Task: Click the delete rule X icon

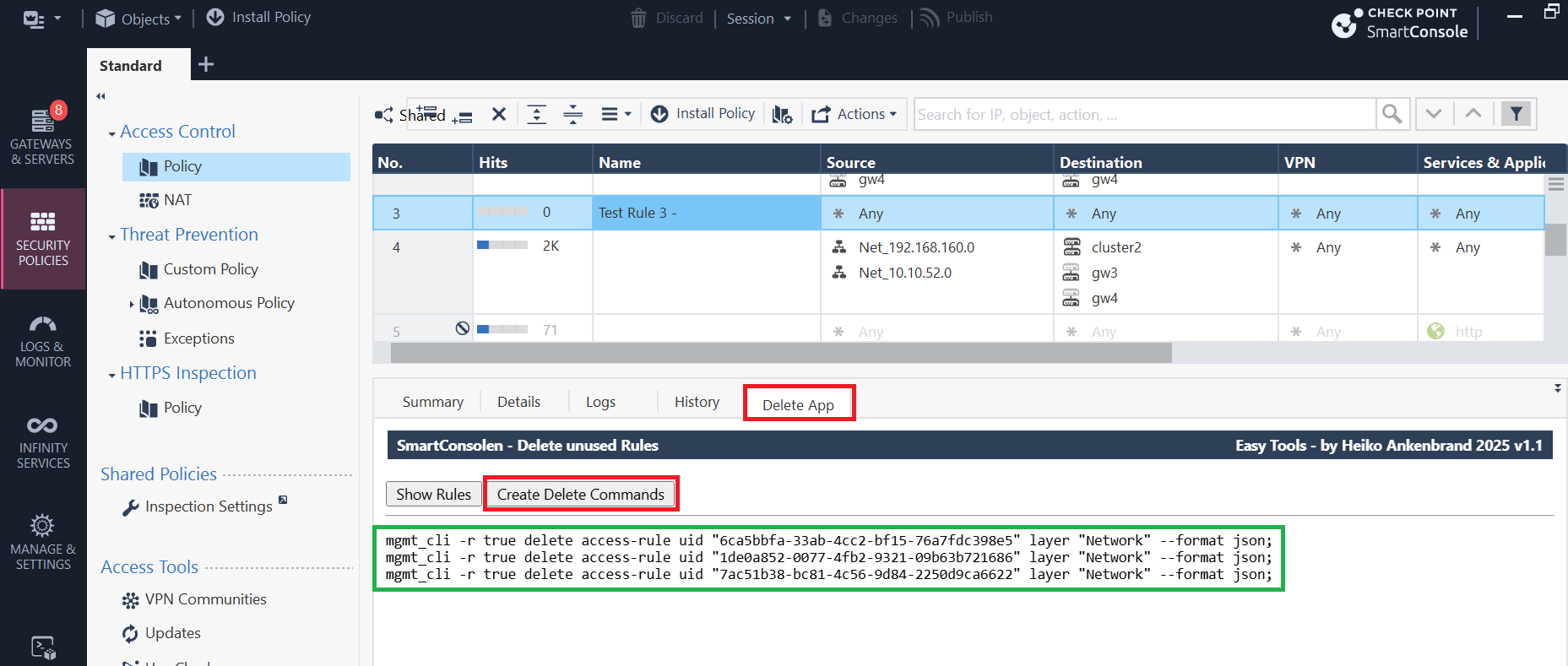Action: [499, 114]
